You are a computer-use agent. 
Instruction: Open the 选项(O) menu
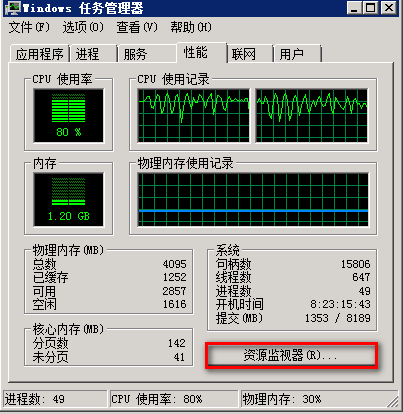point(83,27)
